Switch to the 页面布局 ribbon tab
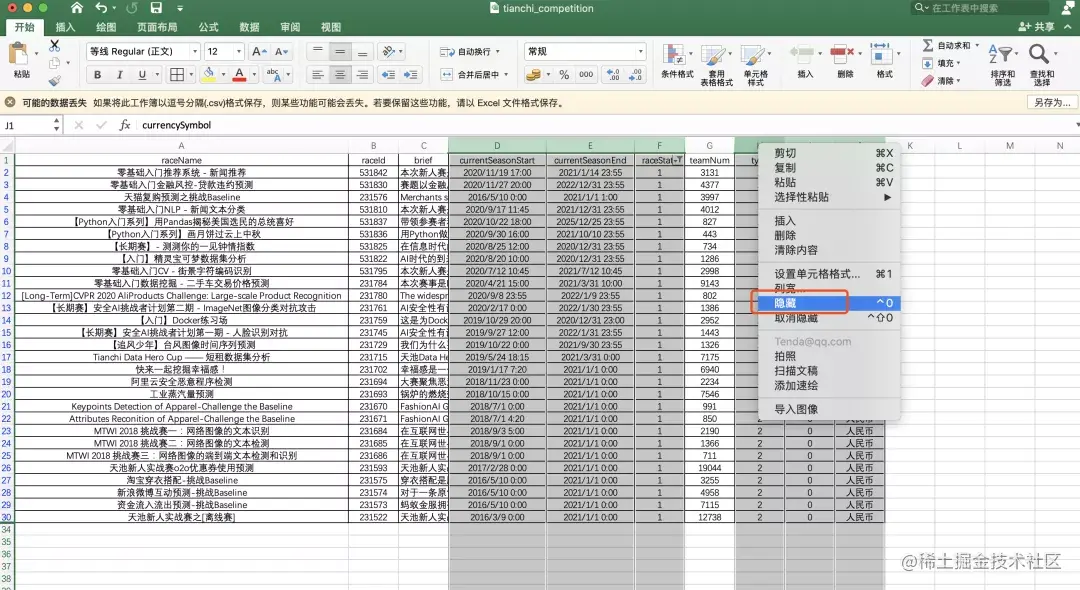 pyautogui.click(x=157, y=27)
